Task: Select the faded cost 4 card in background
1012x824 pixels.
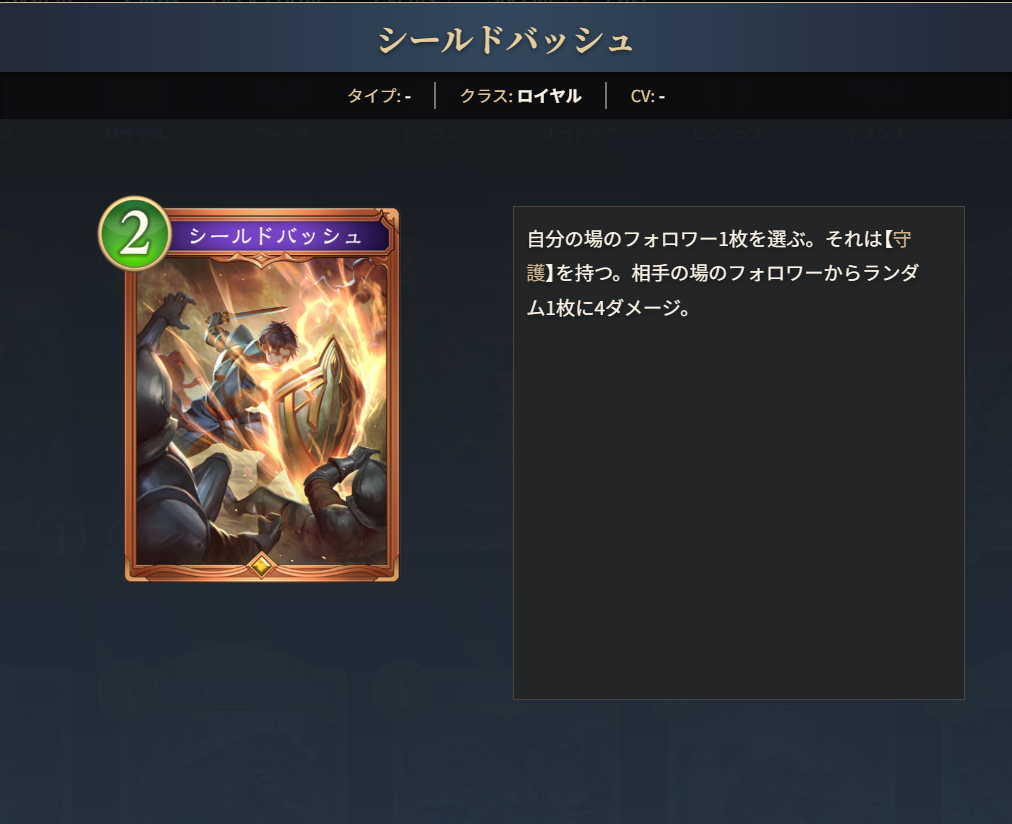Action: click(x=223, y=742)
